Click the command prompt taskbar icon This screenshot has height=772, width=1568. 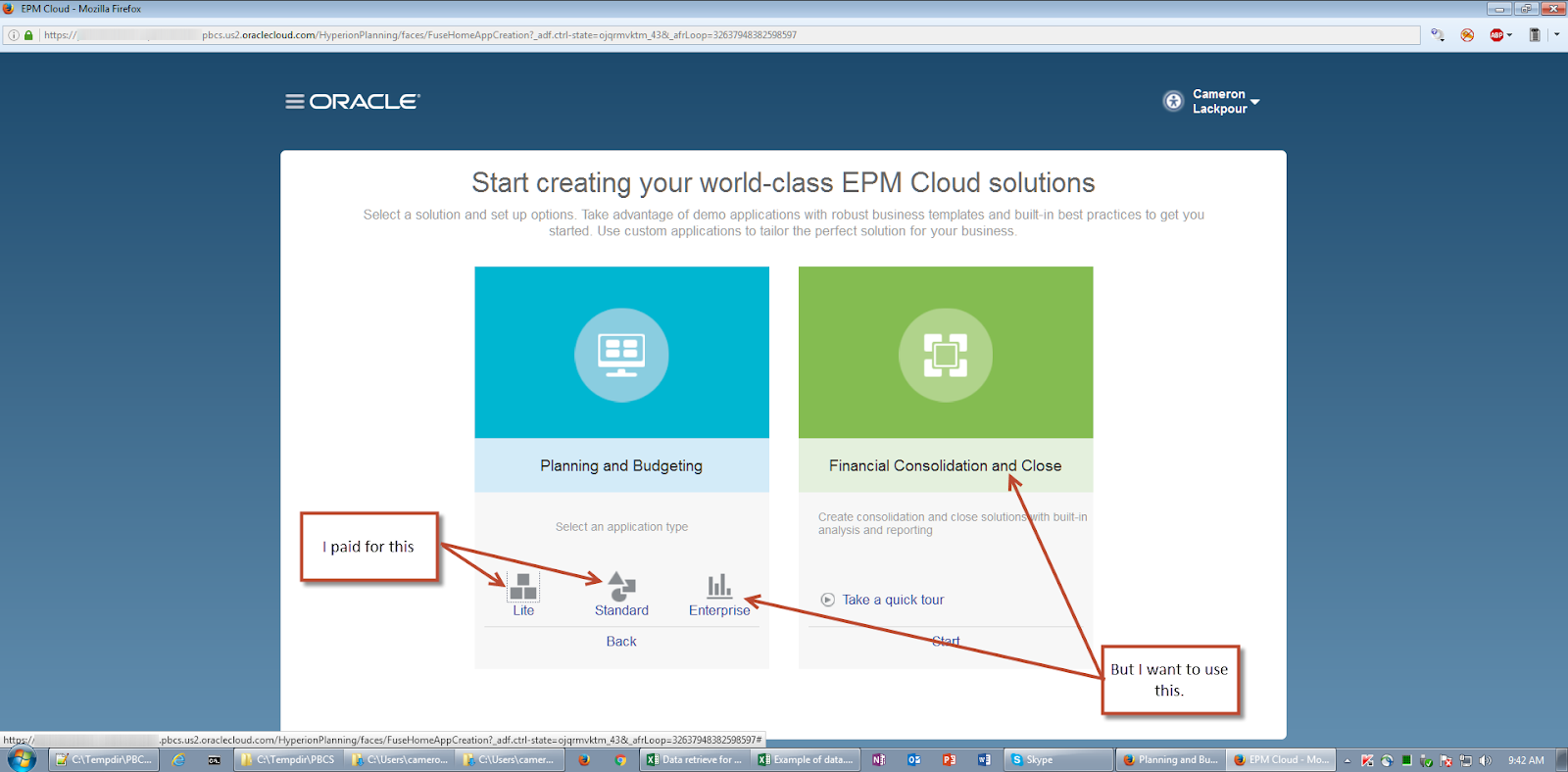(x=215, y=759)
